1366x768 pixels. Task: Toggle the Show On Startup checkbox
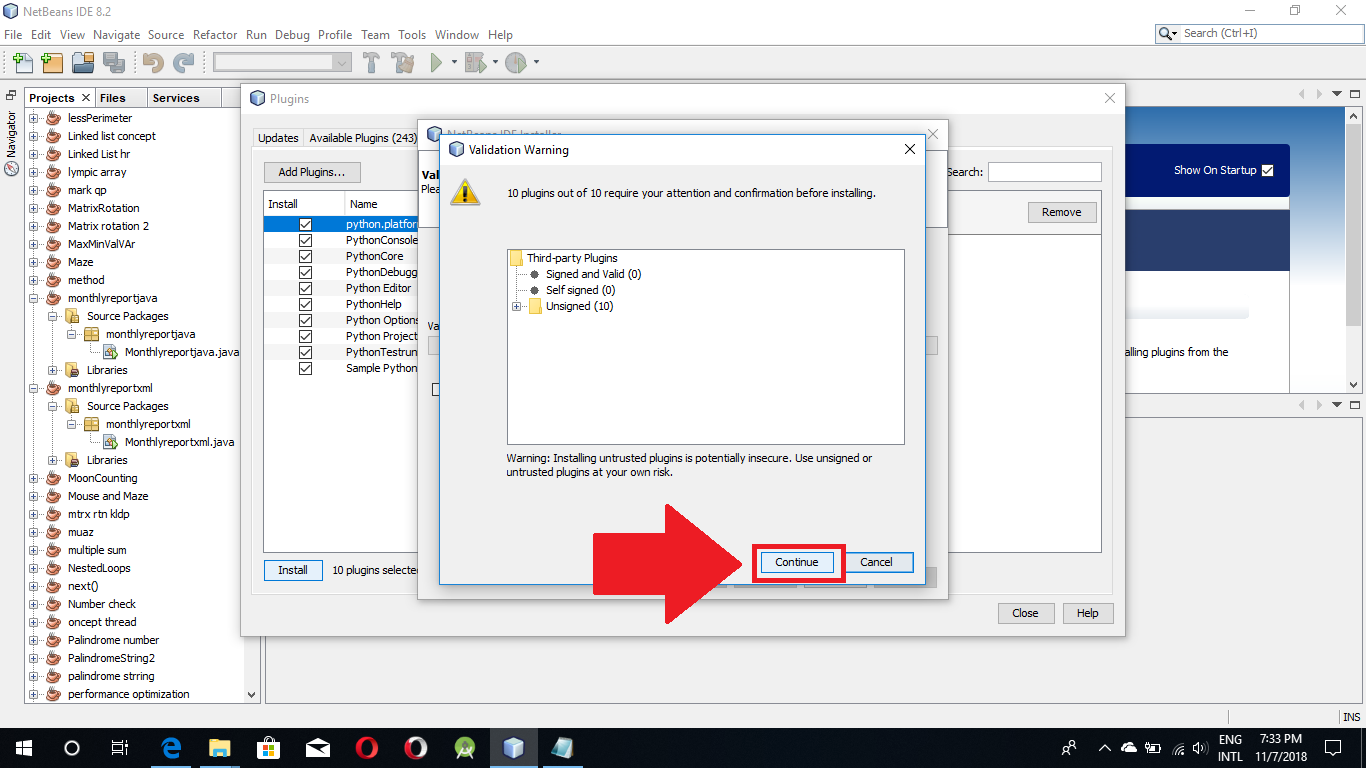coord(1268,170)
